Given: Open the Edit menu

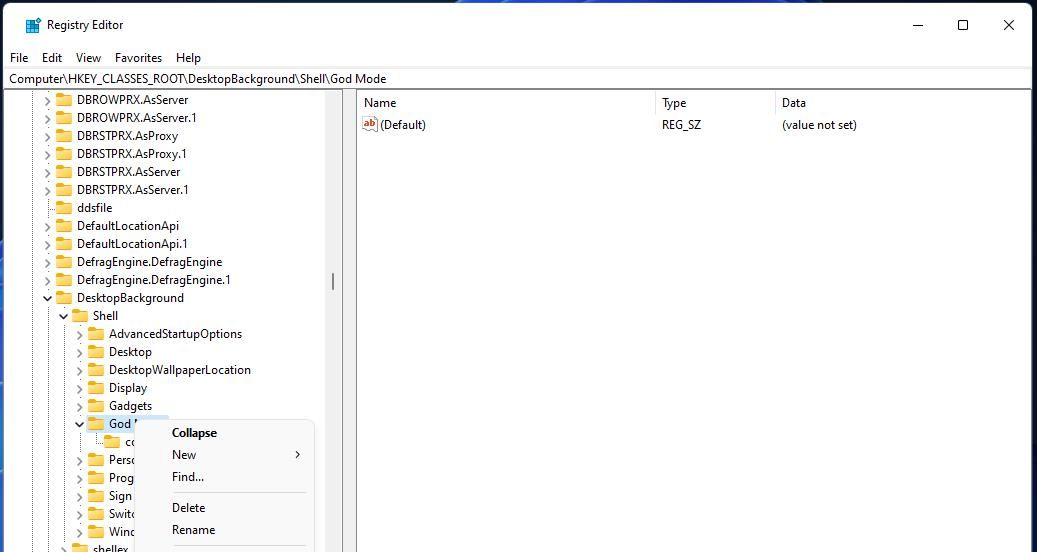Looking at the screenshot, I should coord(52,58).
